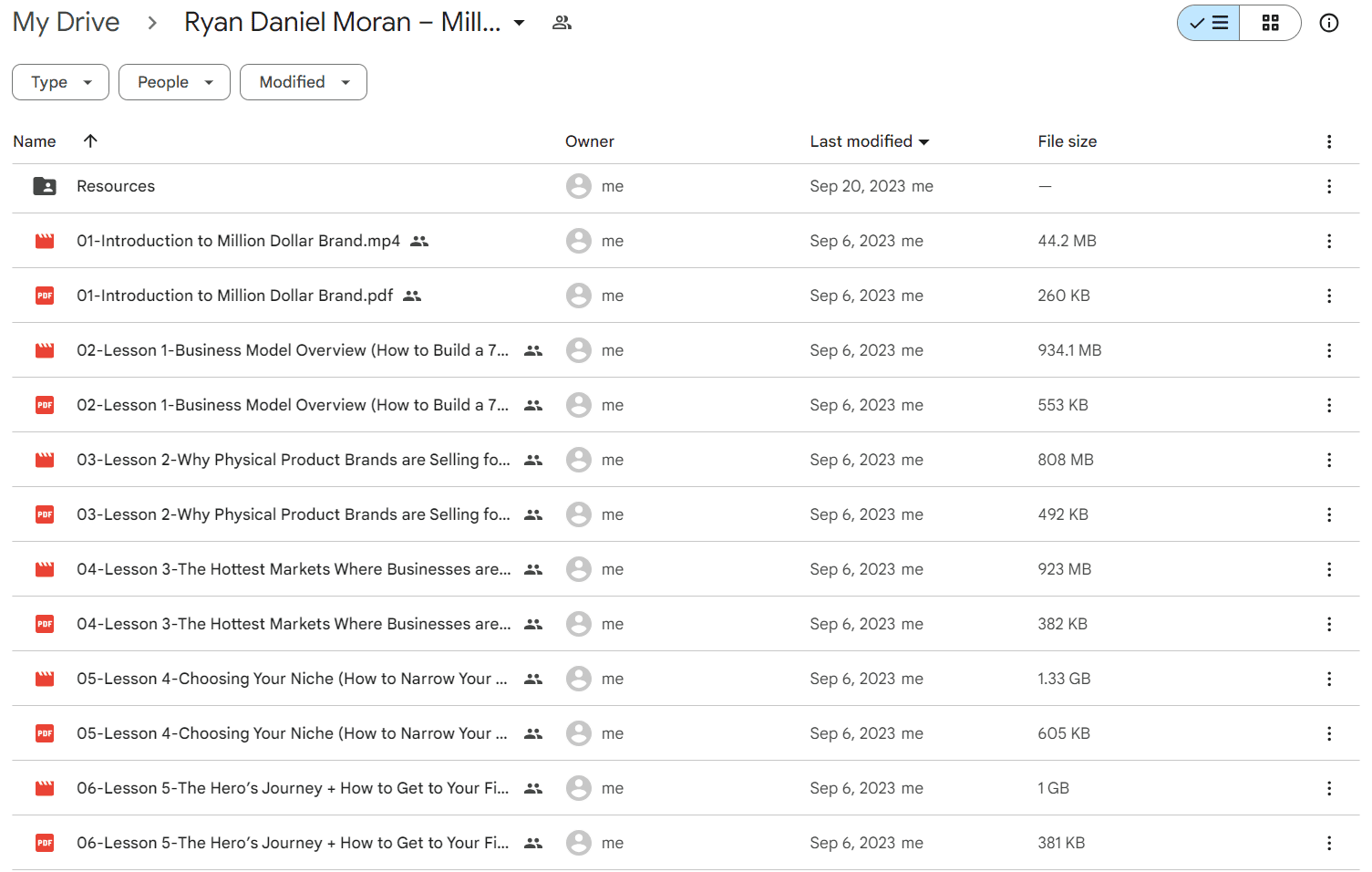Click PDF icon of 01-Introduction pdf file

click(45, 296)
